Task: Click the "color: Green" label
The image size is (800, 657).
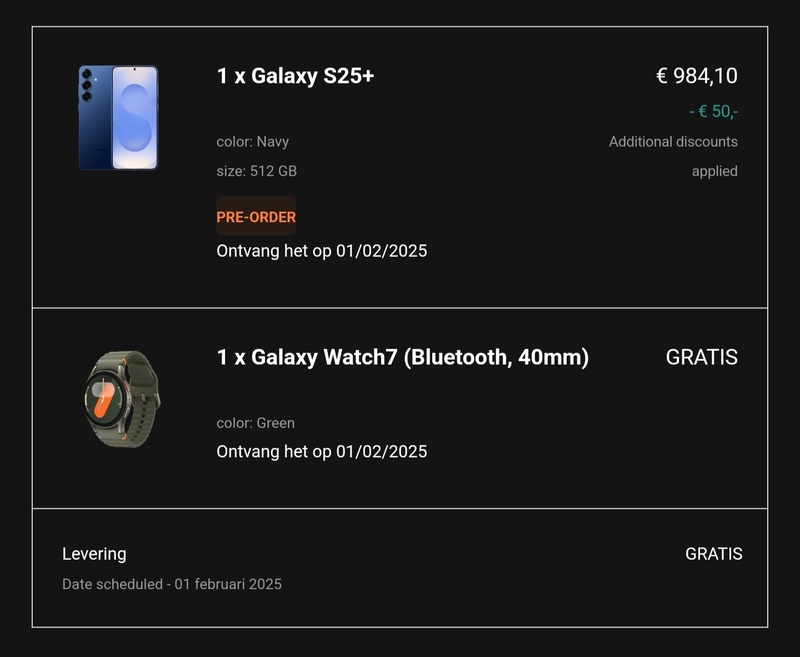Action: click(255, 423)
